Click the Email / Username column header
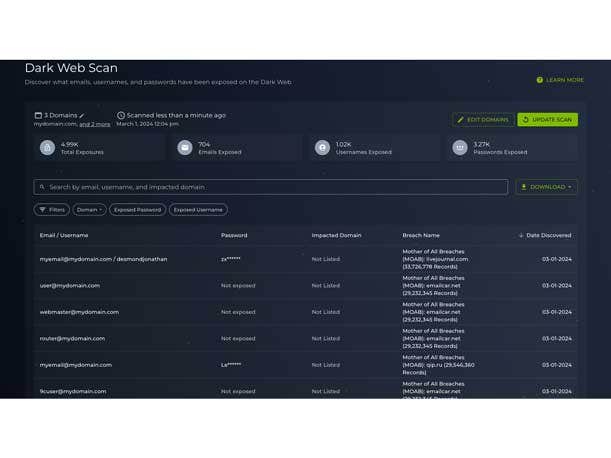611x458 pixels. pyautogui.click(x=63, y=235)
